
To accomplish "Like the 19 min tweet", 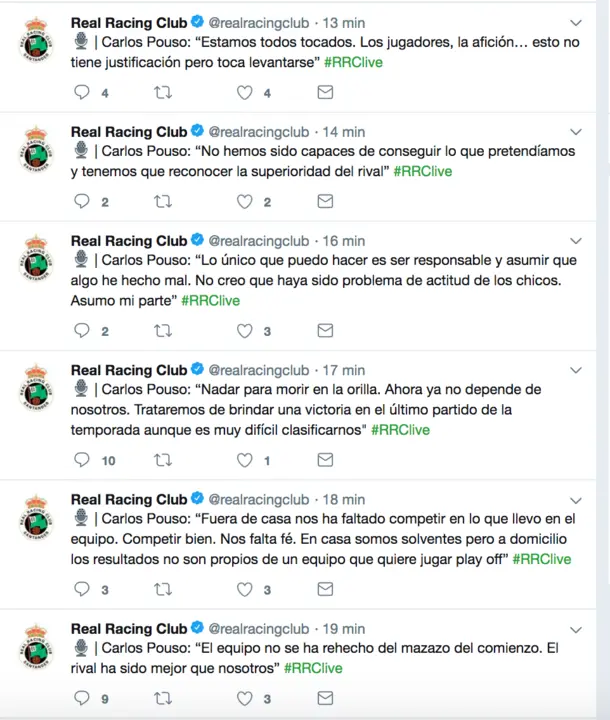I will coord(244,699).
